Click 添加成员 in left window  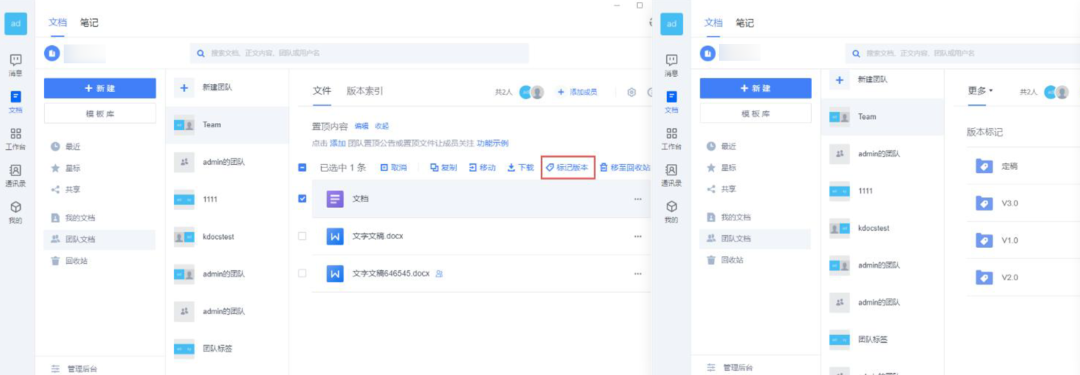coord(577,92)
